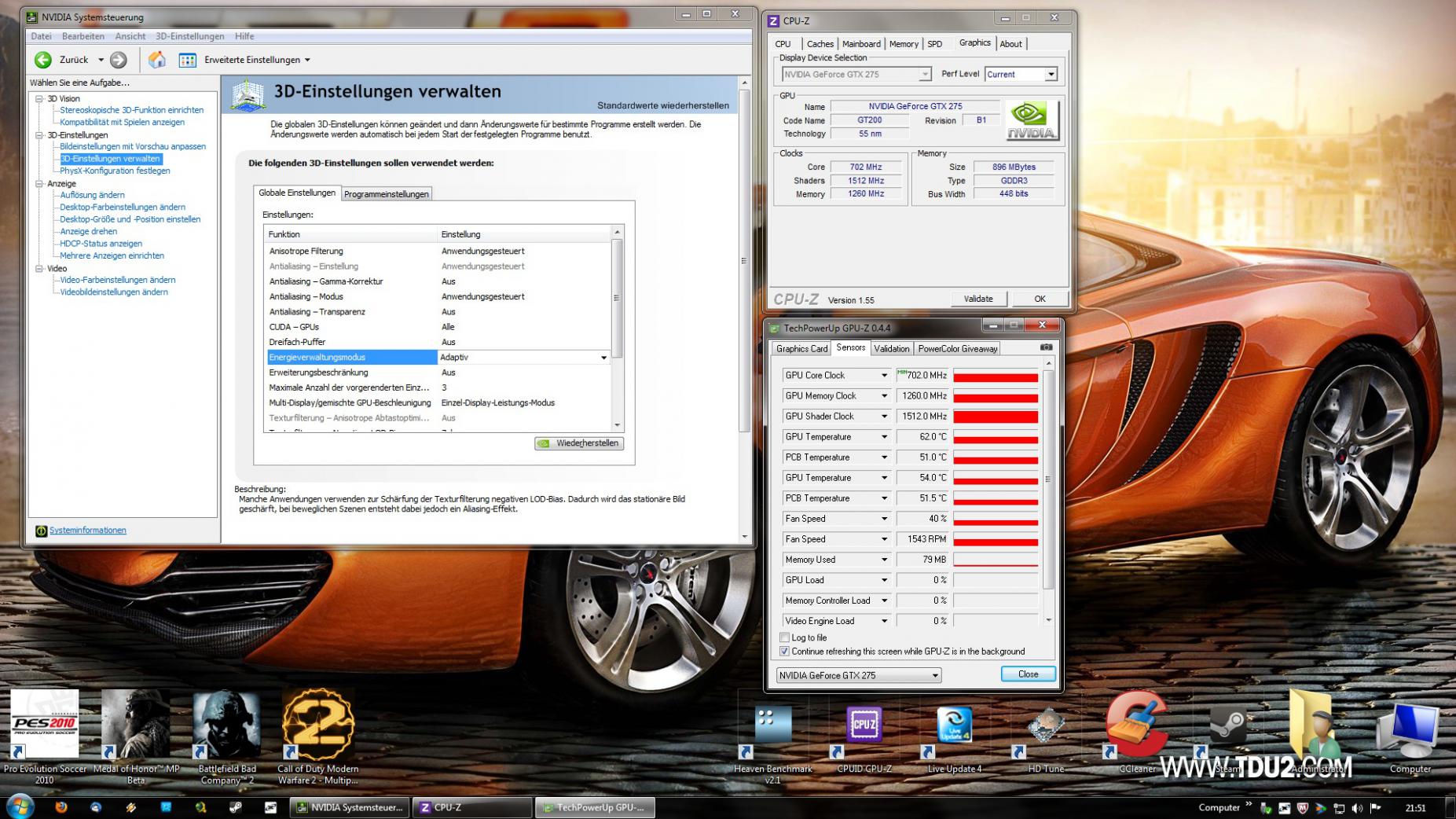
Task: Select Mehrere Anzeigen einrichten tree item
Action: (112, 255)
